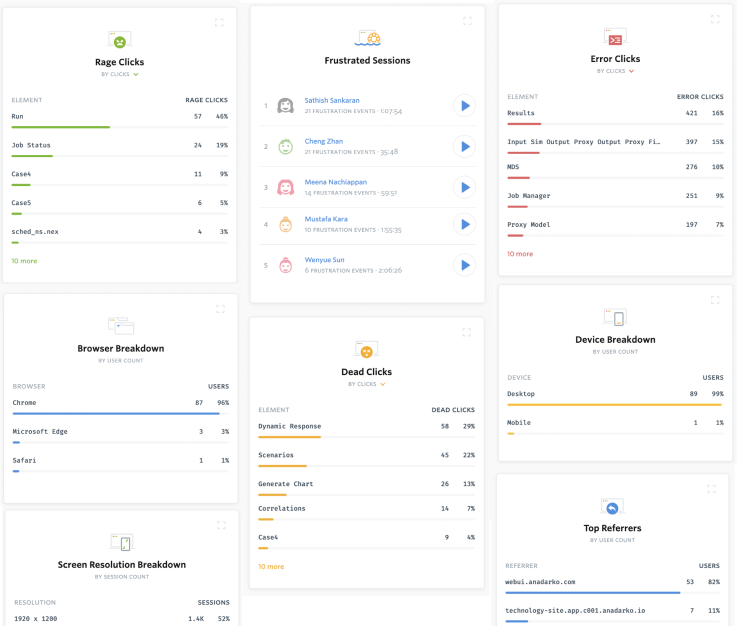Expand the Browser Breakdown card fullscreen

click(x=220, y=309)
